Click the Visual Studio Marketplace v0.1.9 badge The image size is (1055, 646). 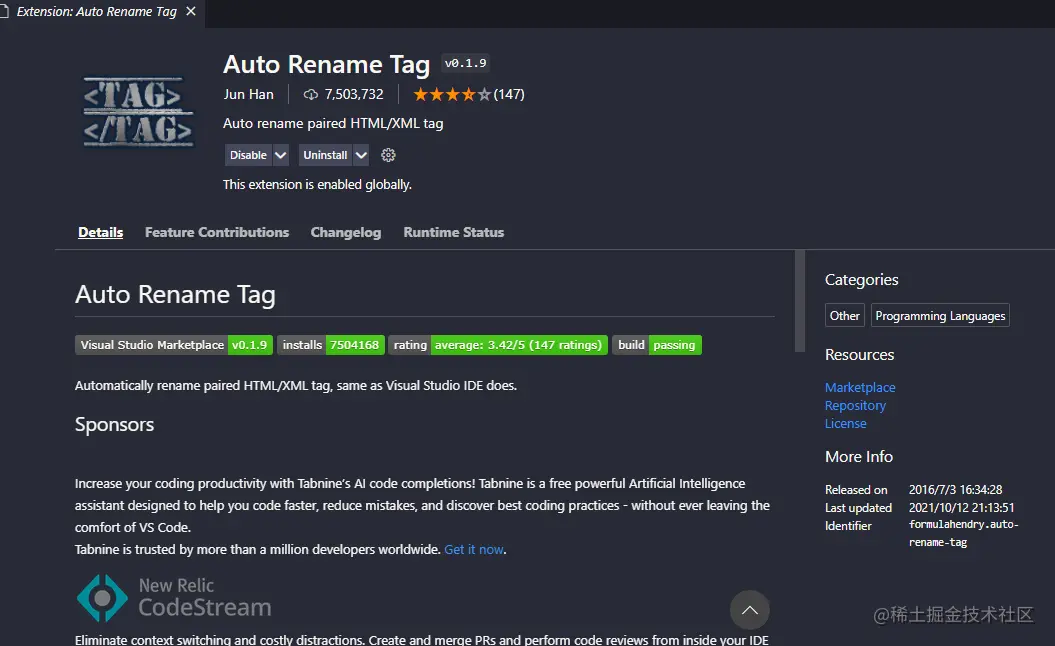click(x=174, y=345)
